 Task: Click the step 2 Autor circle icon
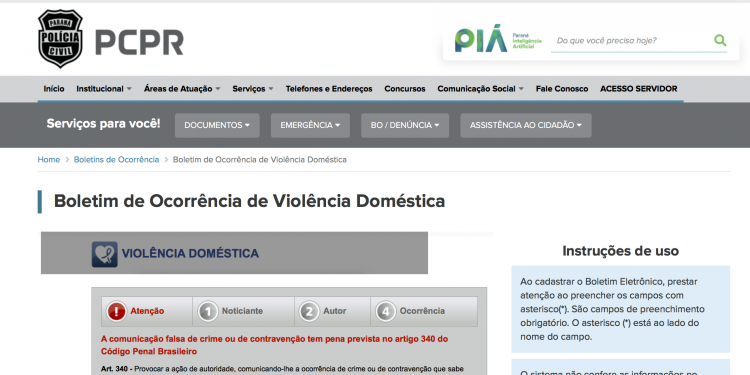[309, 311]
